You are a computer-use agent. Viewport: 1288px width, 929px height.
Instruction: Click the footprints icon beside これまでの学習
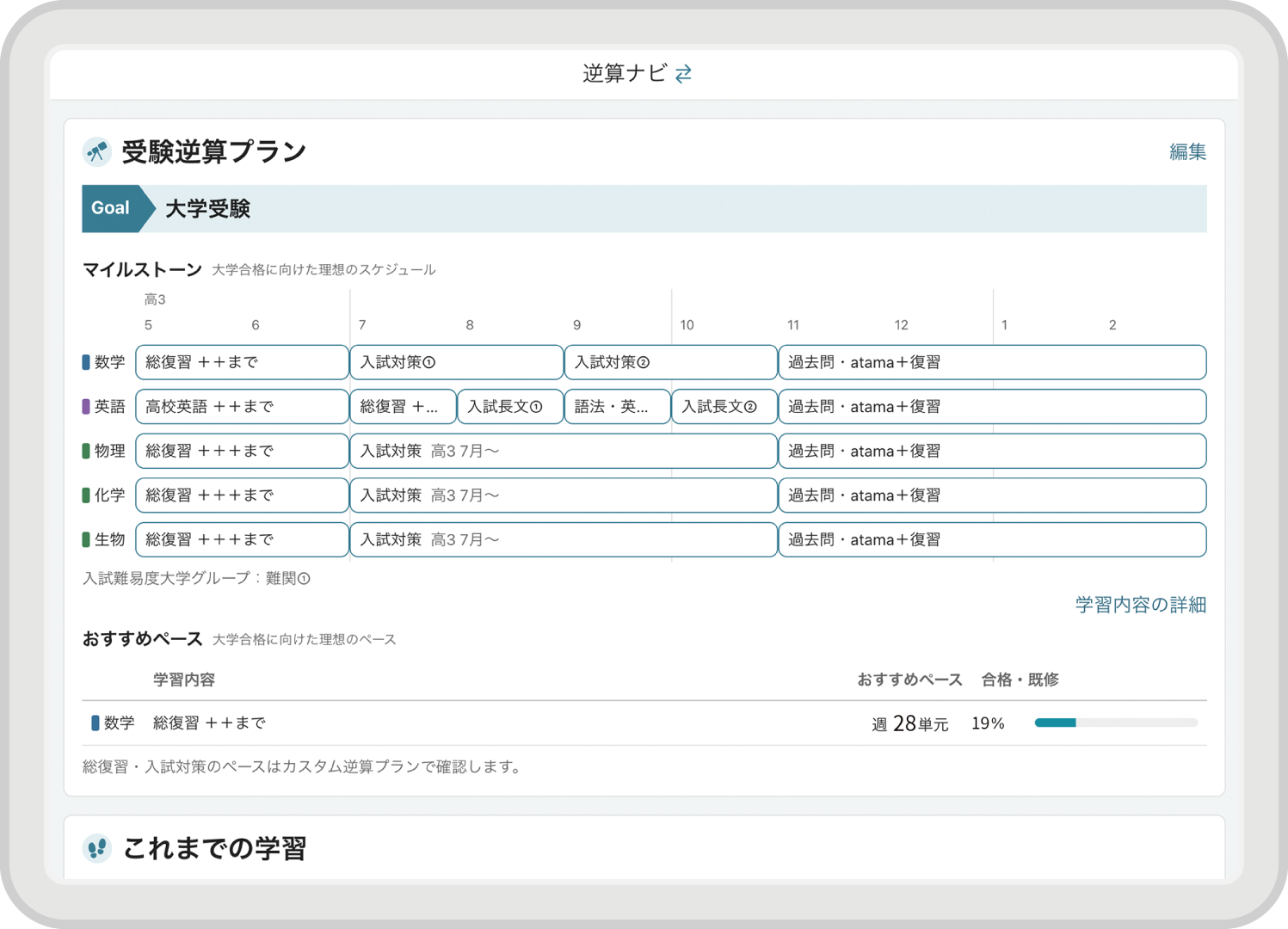(x=97, y=848)
